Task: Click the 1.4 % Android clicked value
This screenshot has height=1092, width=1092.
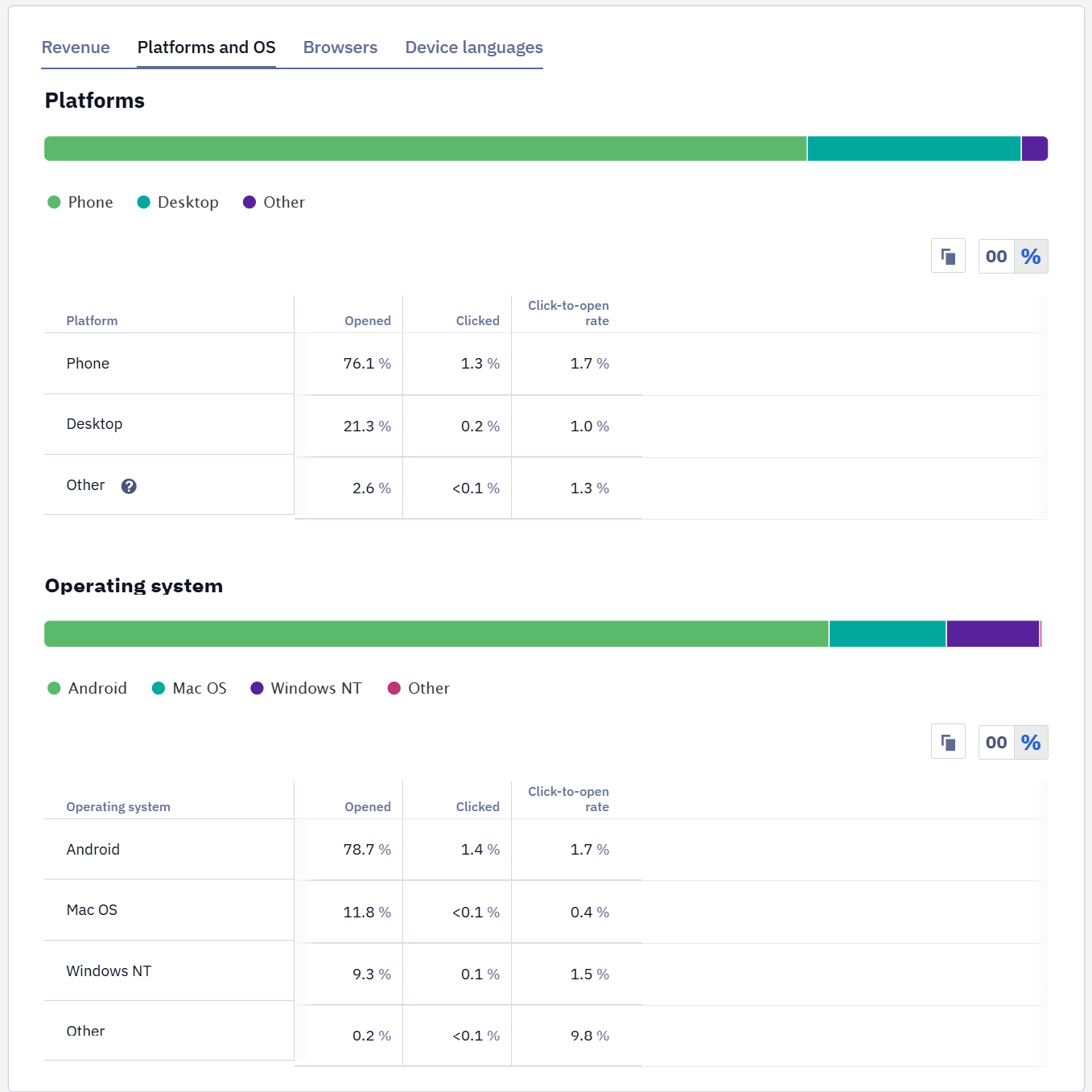Action: [480, 850]
